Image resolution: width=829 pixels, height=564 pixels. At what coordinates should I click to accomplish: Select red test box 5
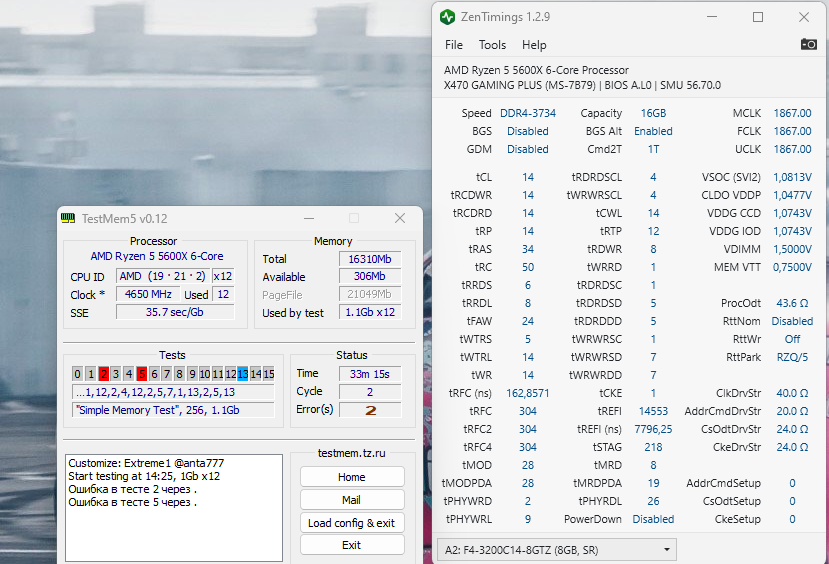pyautogui.click(x=142, y=374)
